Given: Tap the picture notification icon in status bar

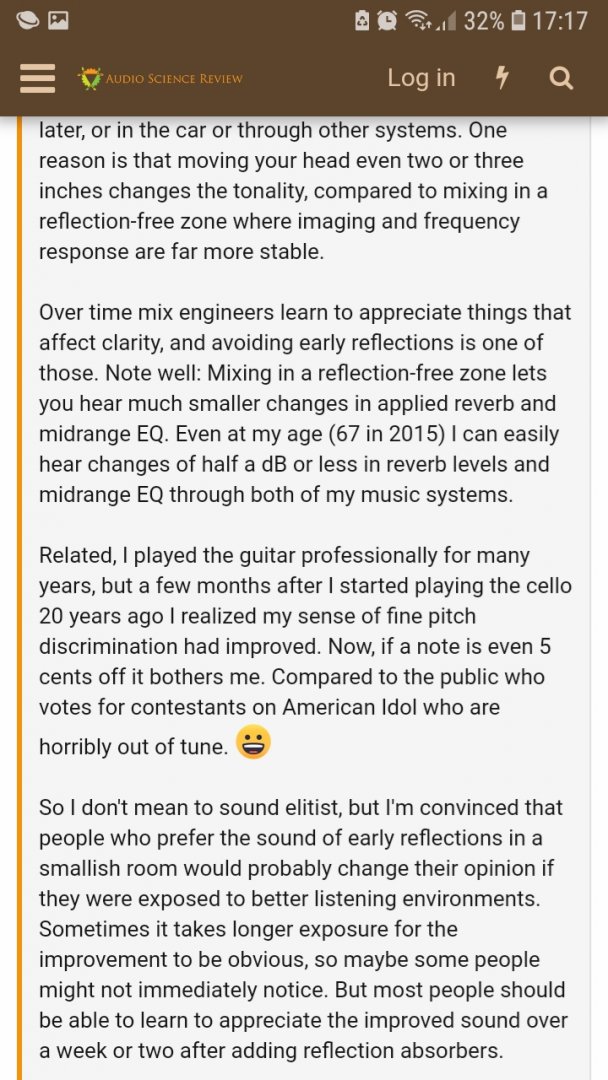Looking at the screenshot, I should coord(59,21).
